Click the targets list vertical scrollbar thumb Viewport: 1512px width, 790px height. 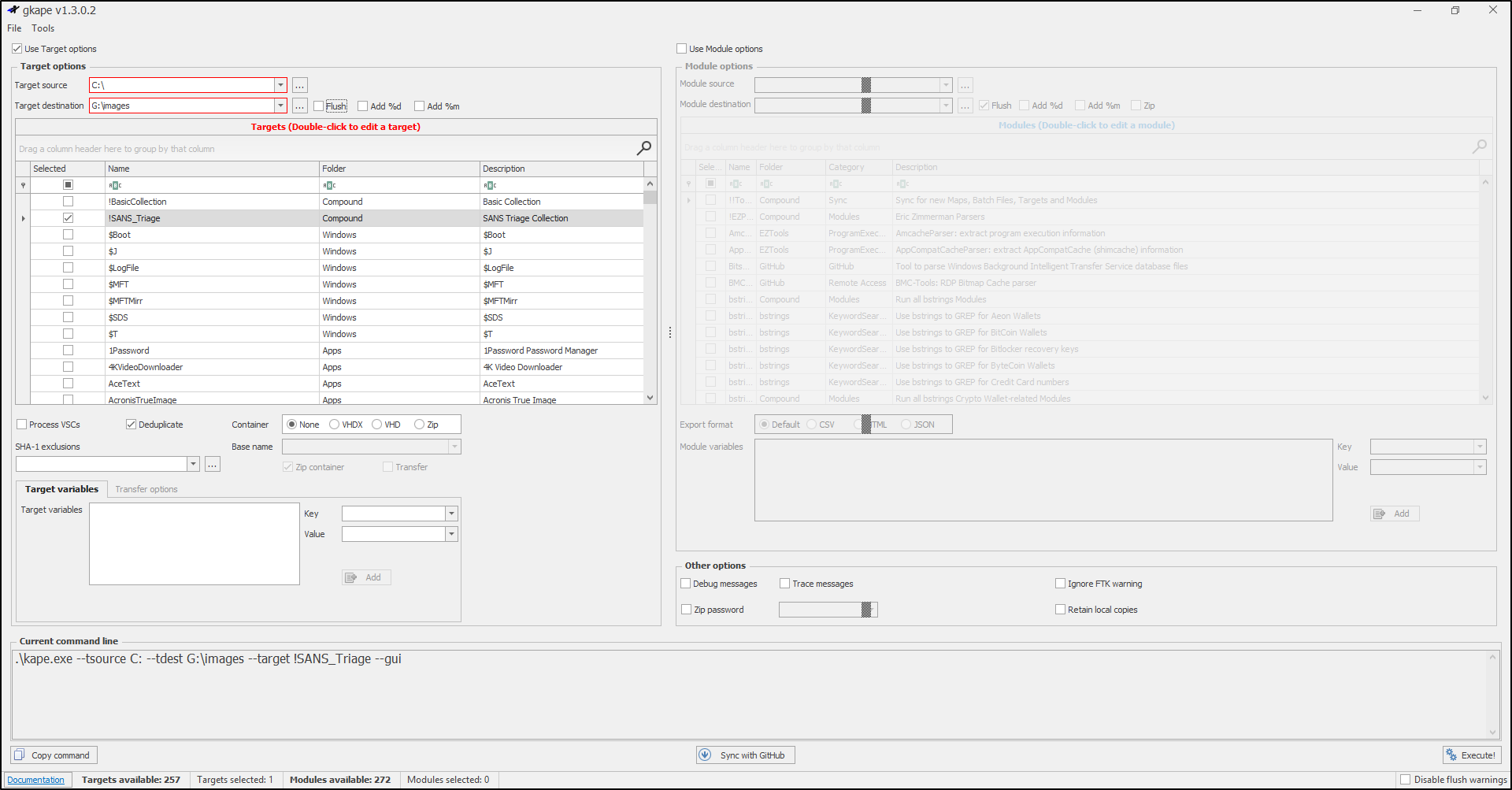click(x=650, y=197)
